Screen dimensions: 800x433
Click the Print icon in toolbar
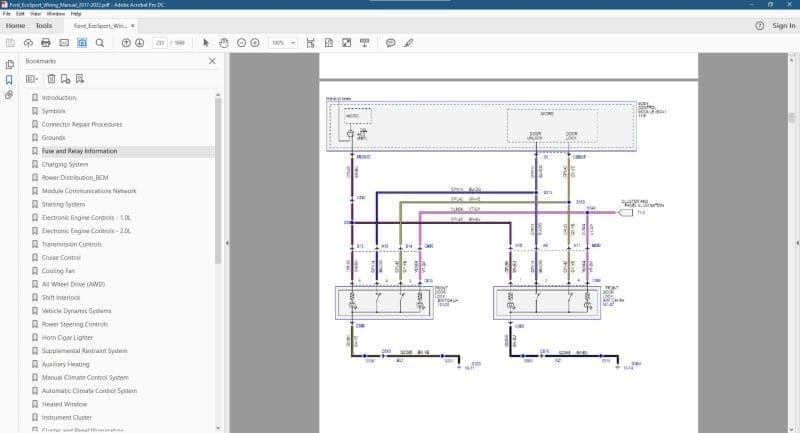tap(46, 43)
